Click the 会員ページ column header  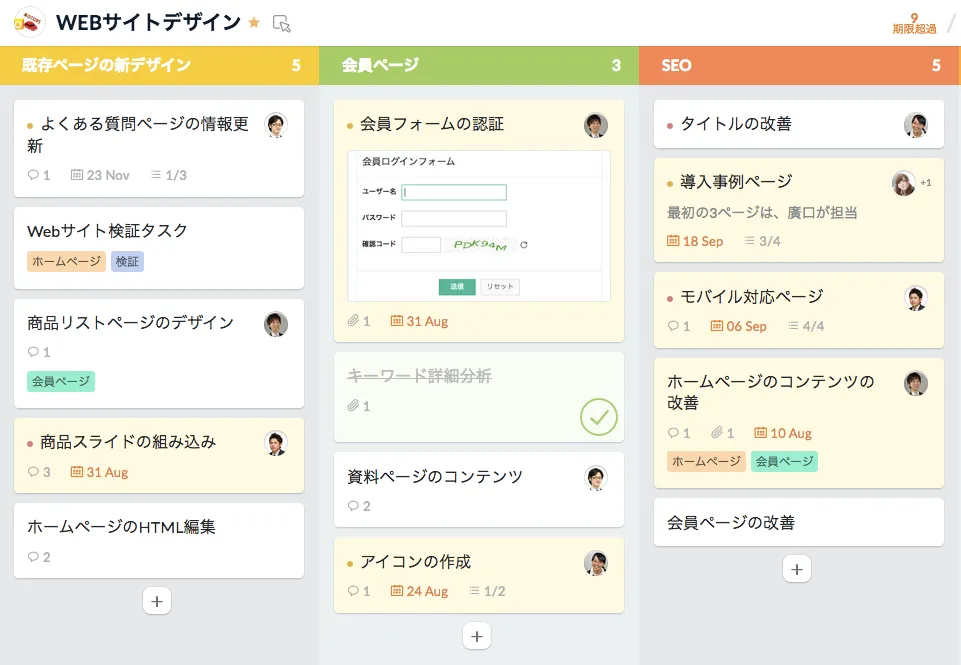[x=380, y=66]
